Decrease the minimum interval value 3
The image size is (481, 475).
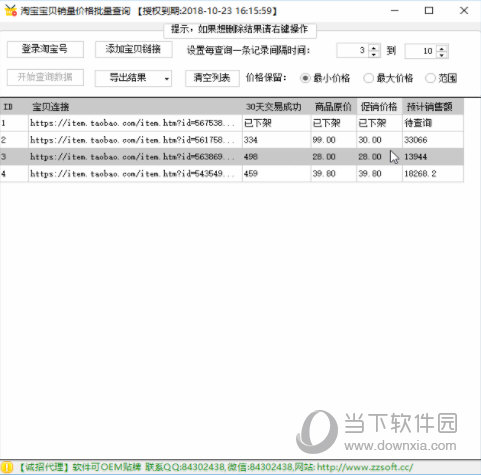[x=374, y=54]
